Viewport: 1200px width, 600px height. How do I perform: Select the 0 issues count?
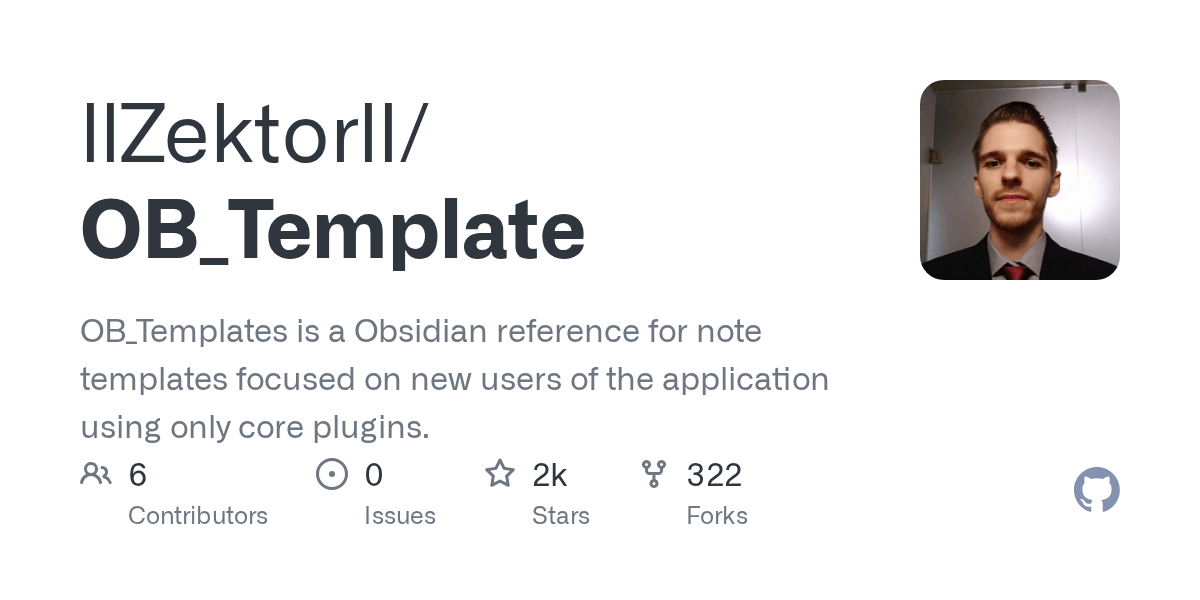[374, 475]
